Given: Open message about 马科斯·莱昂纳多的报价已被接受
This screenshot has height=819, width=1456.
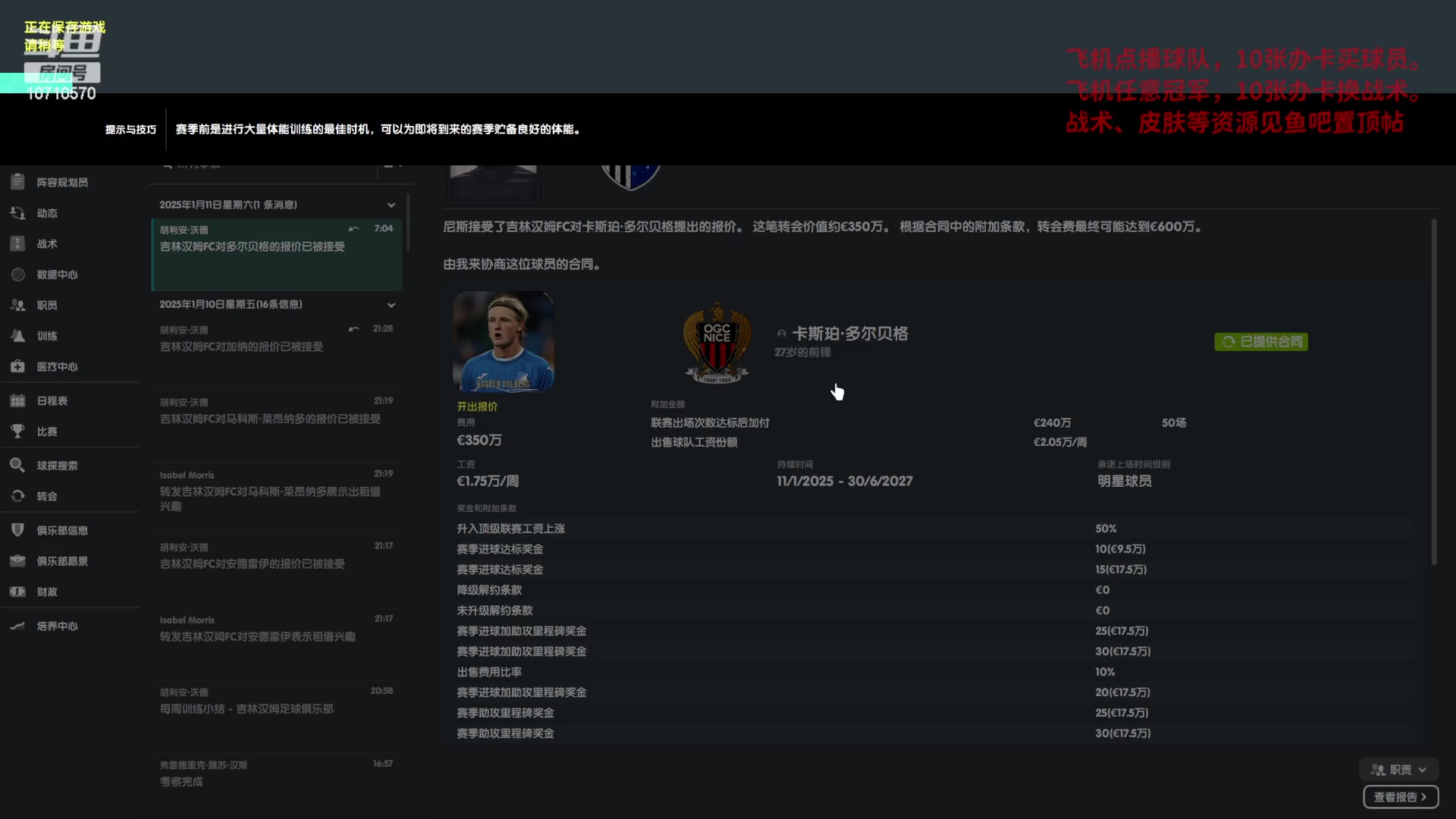Looking at the screenshot, I should click(277, 425).
